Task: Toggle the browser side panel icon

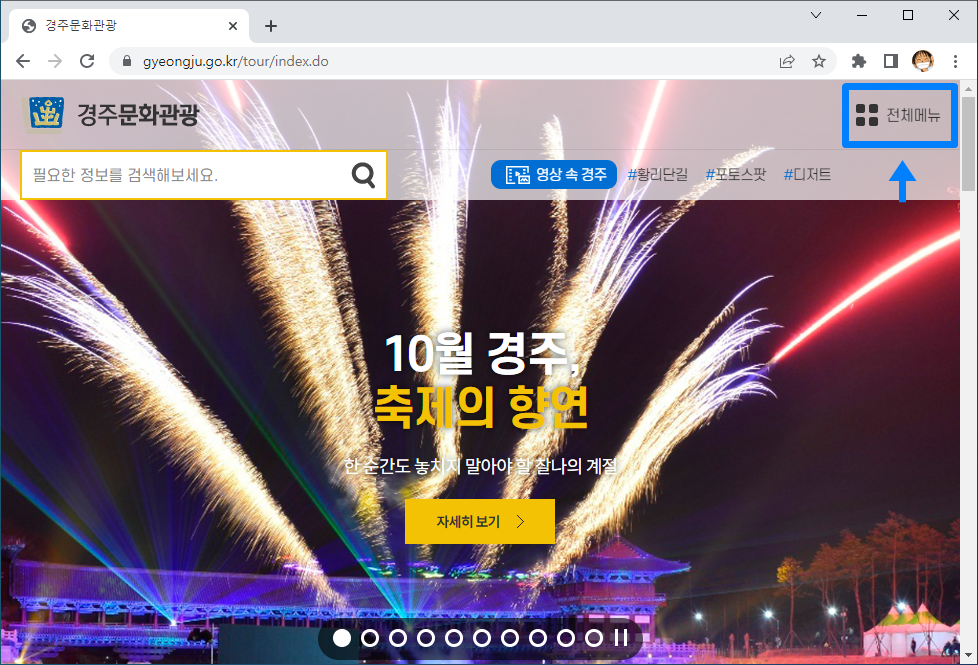Action: point(891,61)
